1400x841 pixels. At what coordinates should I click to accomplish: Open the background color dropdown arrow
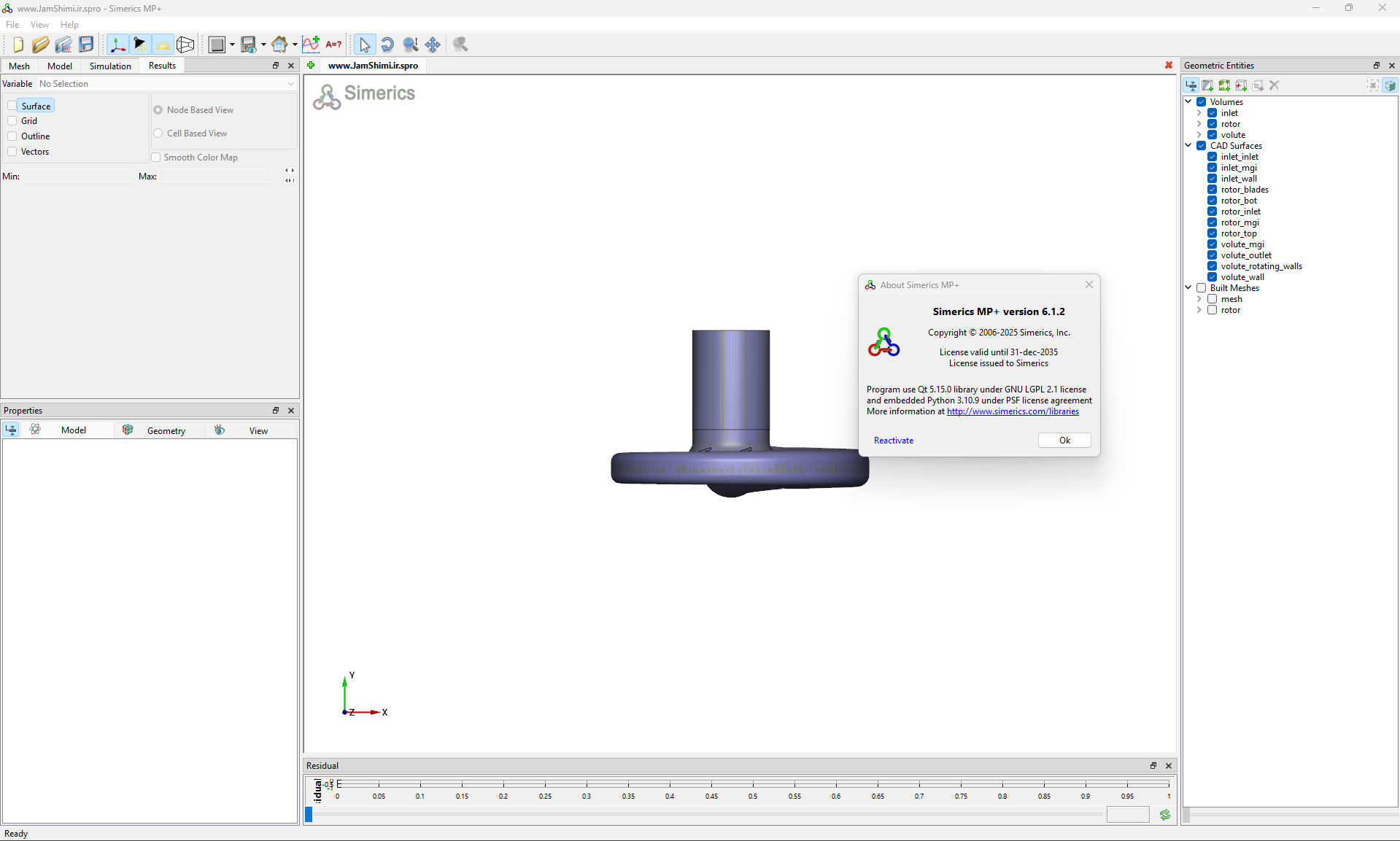[232, 44]
